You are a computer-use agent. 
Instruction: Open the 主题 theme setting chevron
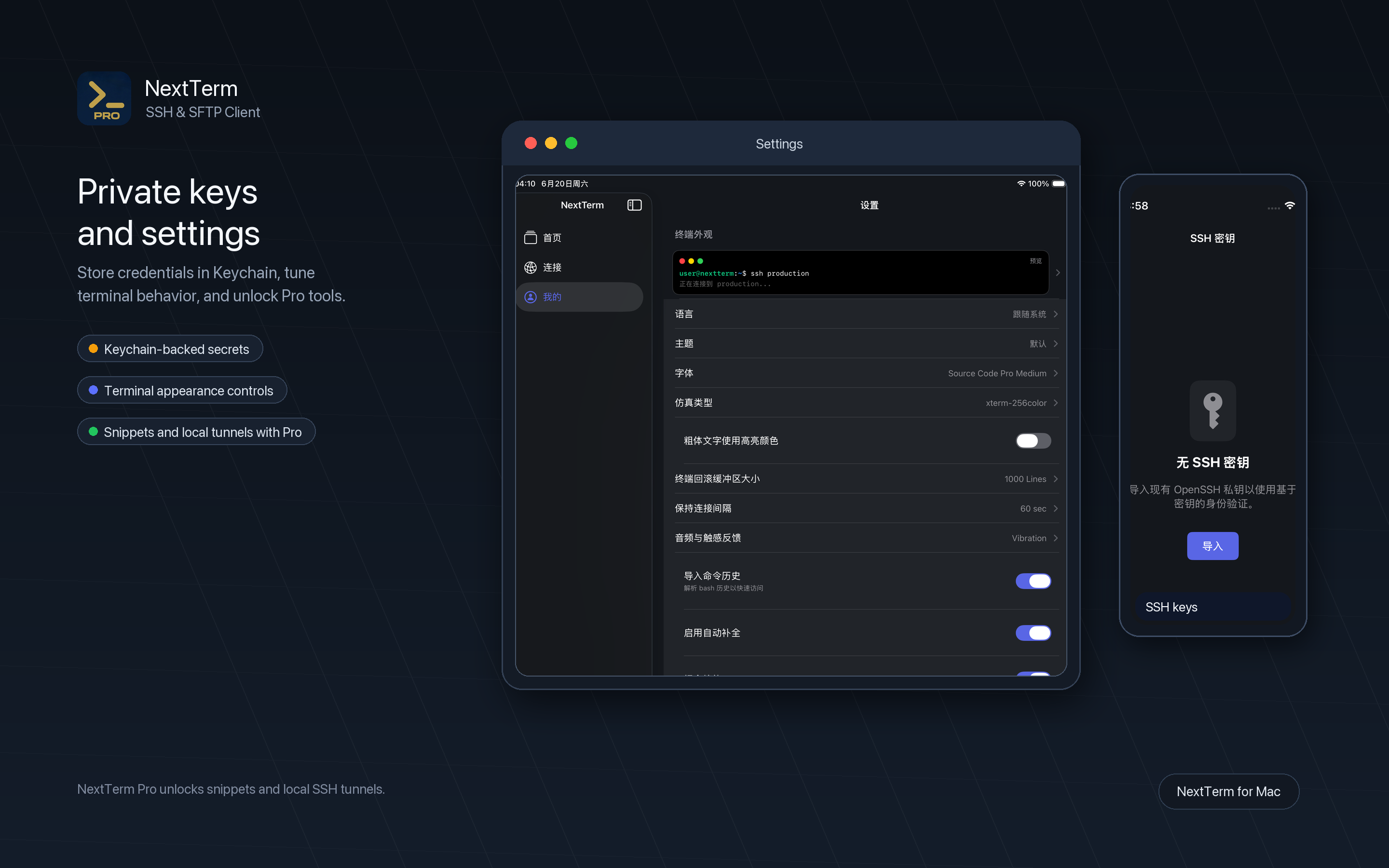(1056, 343)
